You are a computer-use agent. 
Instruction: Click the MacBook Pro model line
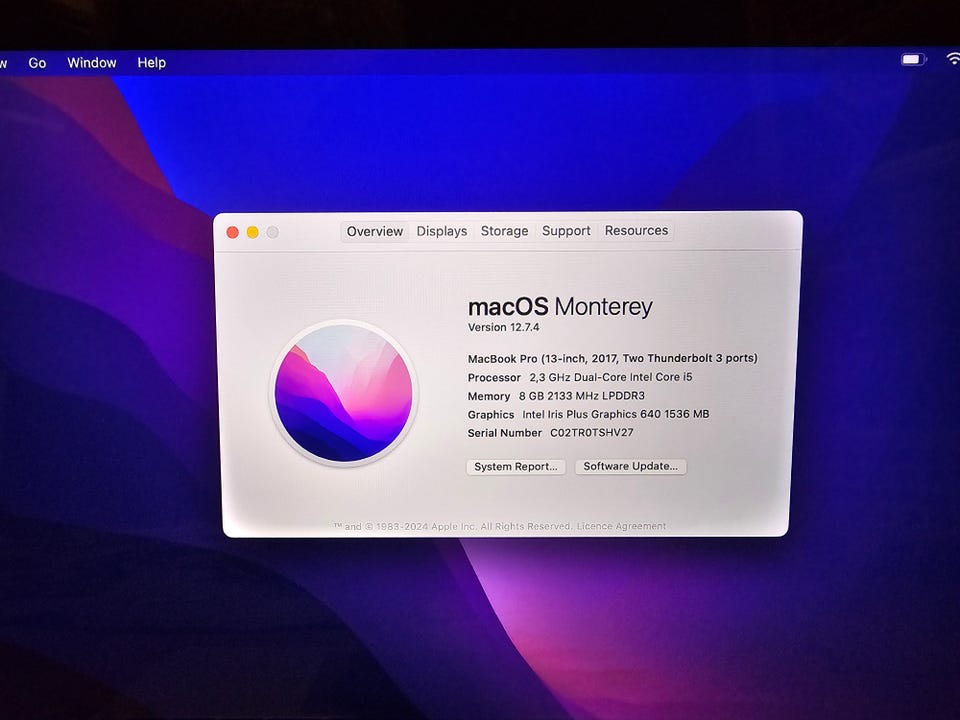(612, 358)
